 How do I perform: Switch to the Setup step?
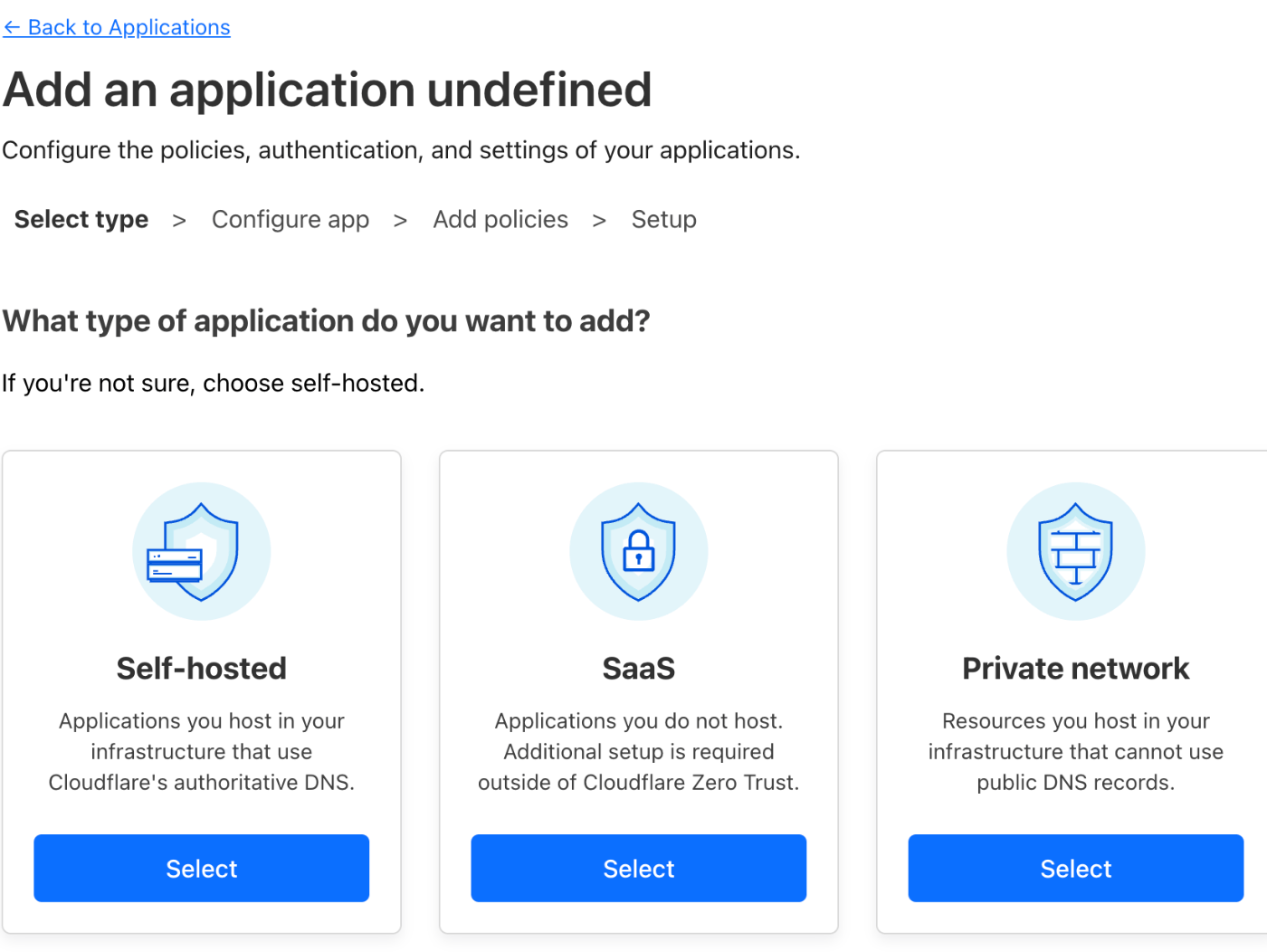pyautogui.click(x=663, y=219)
